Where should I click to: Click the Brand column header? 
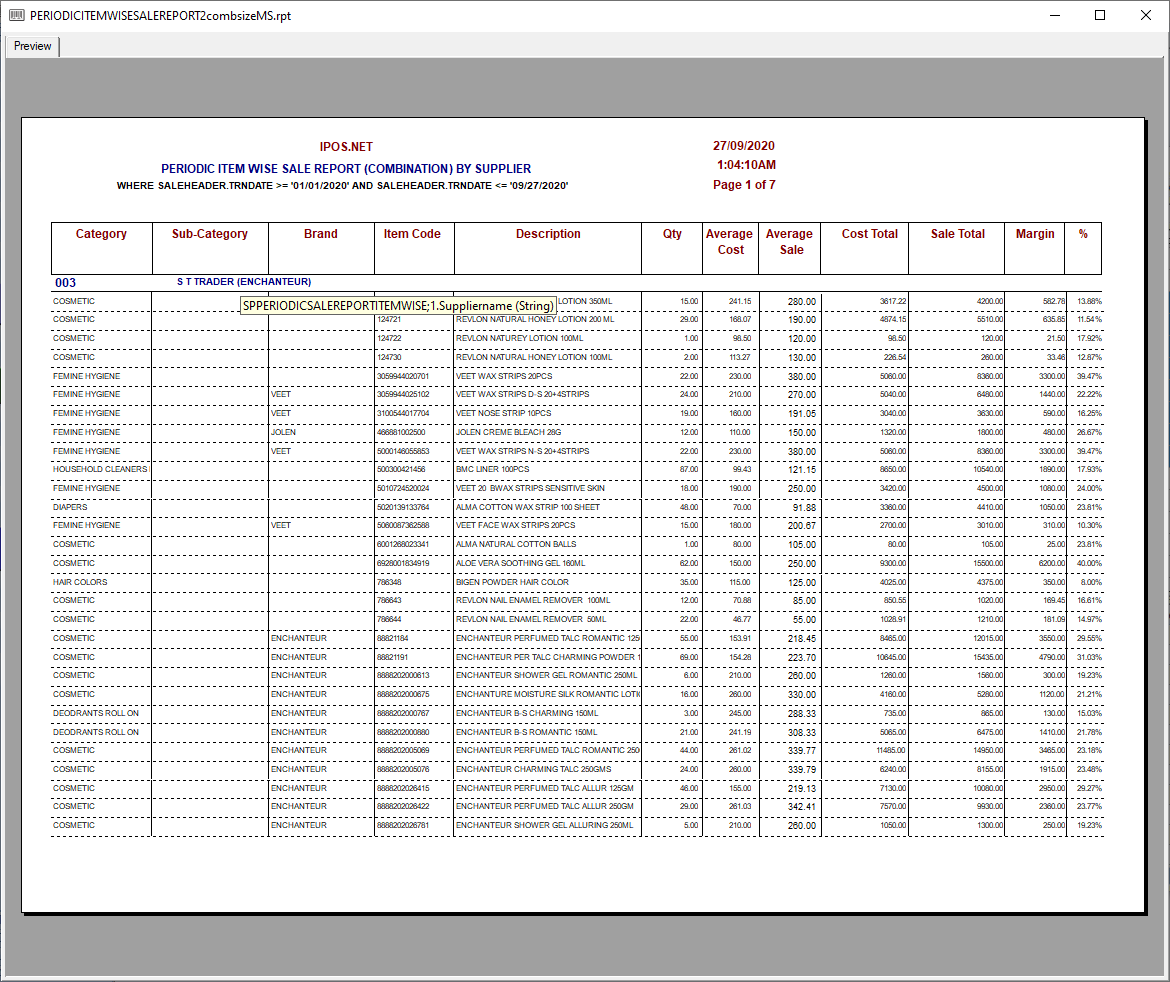click(321, 234)
